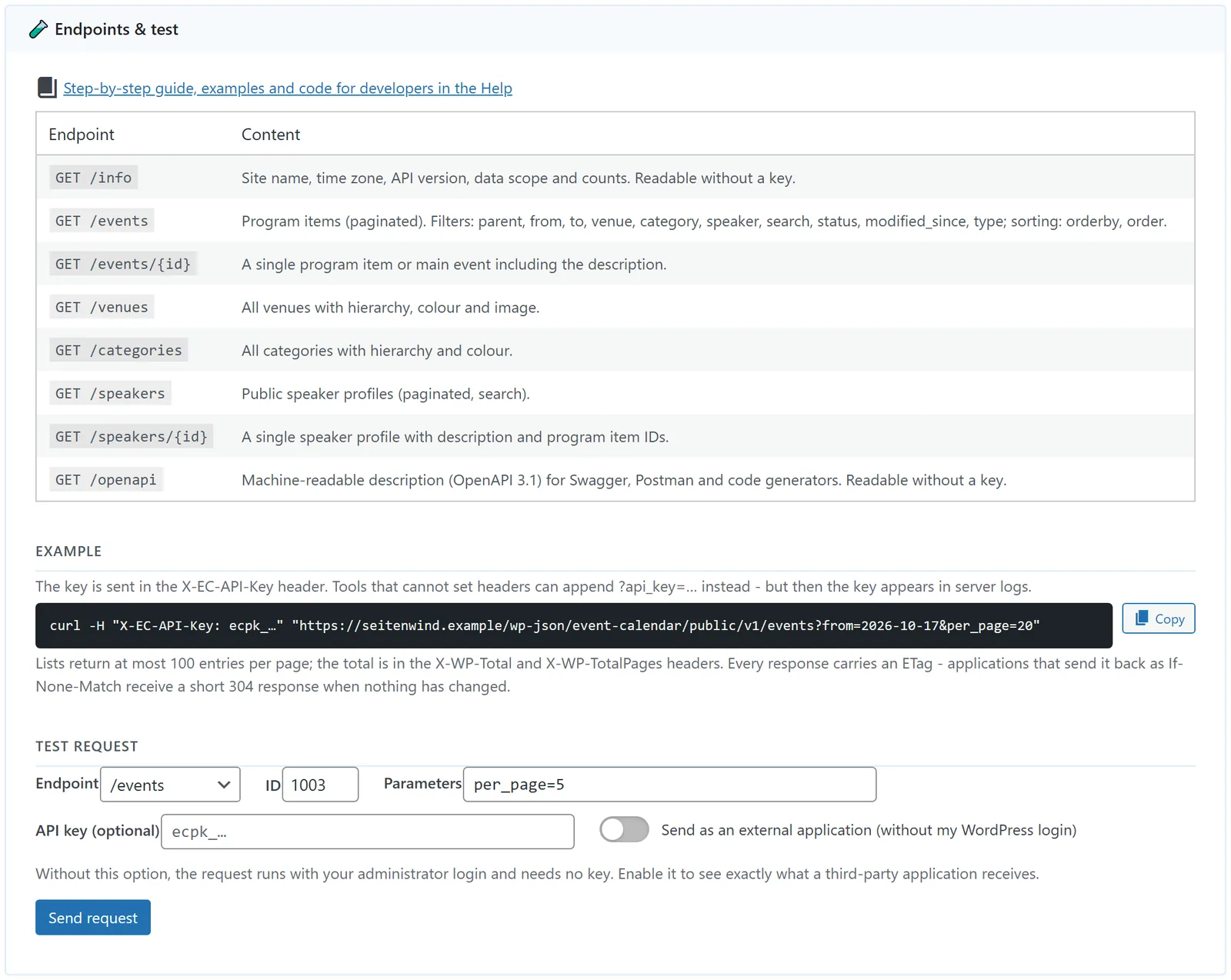Click the book icon before the Help link
This screenshot has height=980, width=1231.
coord(47,88)
